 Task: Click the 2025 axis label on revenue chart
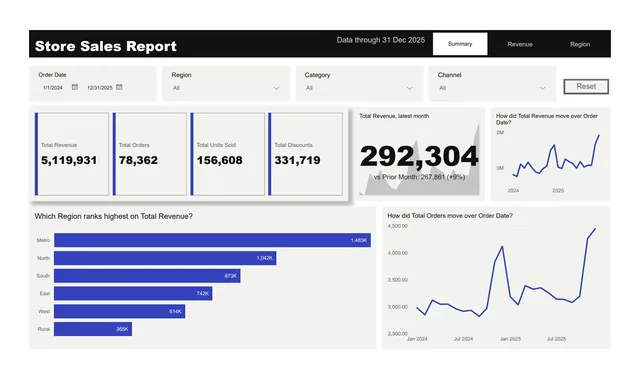(x=558, y=191)
